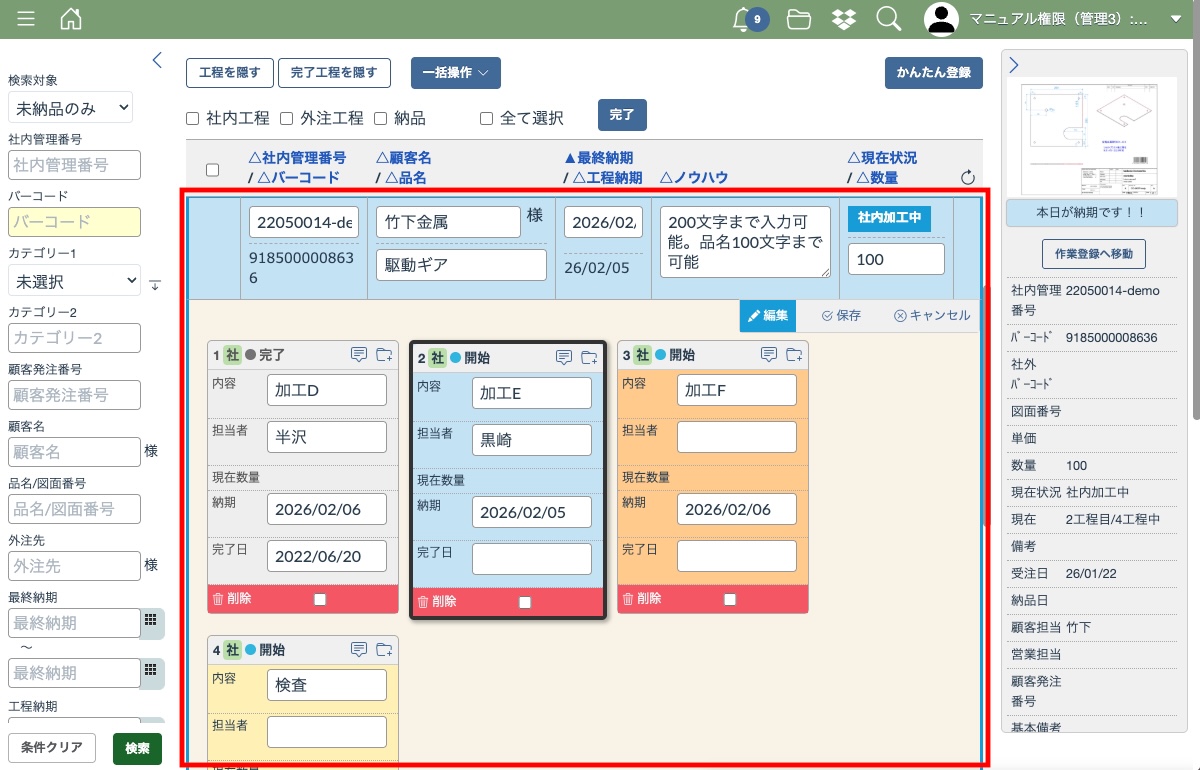Open the Dropbox icon in header
Screen dimensions: 1200x770
tap(843, 19)
